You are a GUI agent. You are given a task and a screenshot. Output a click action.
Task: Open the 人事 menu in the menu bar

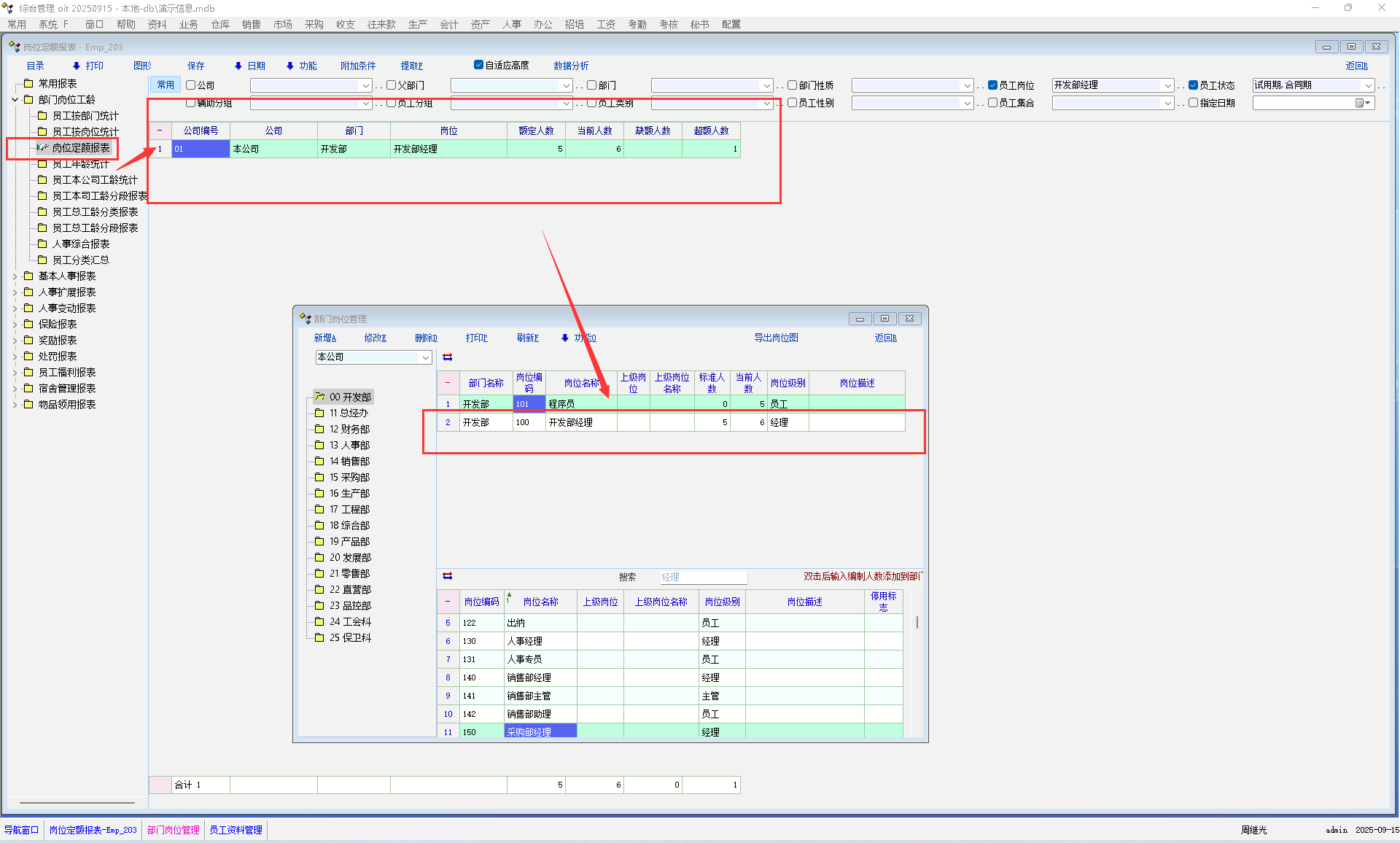click(x=511, y=24)
